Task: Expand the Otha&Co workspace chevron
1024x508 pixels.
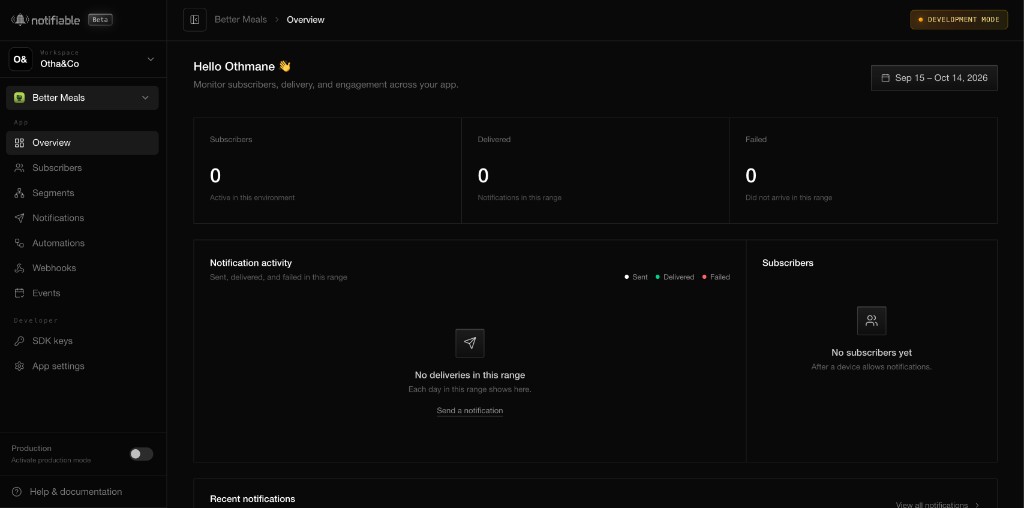Action: click(x=150, y=59)
